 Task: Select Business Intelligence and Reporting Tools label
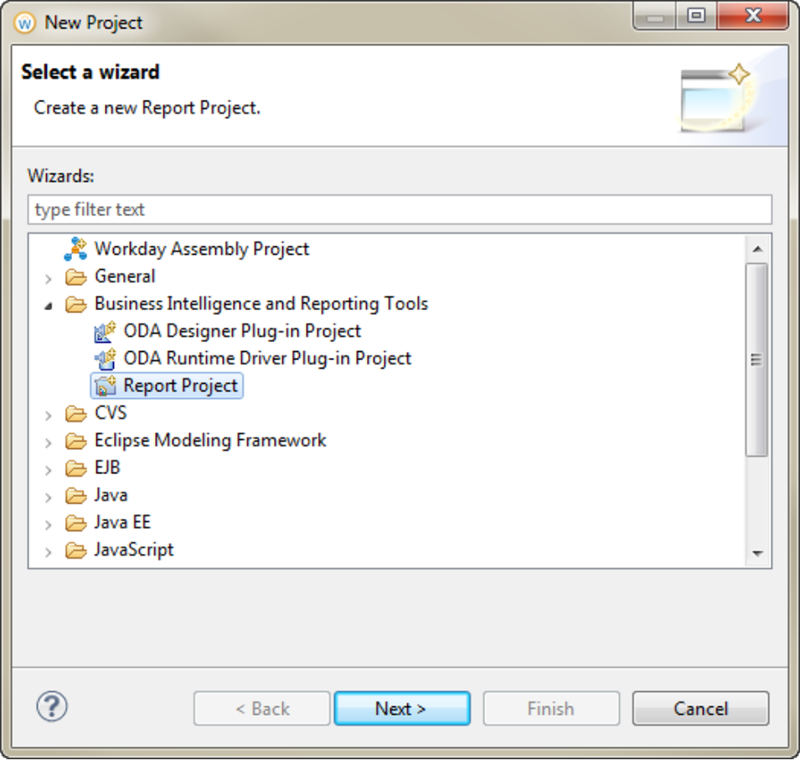(261, 304)
